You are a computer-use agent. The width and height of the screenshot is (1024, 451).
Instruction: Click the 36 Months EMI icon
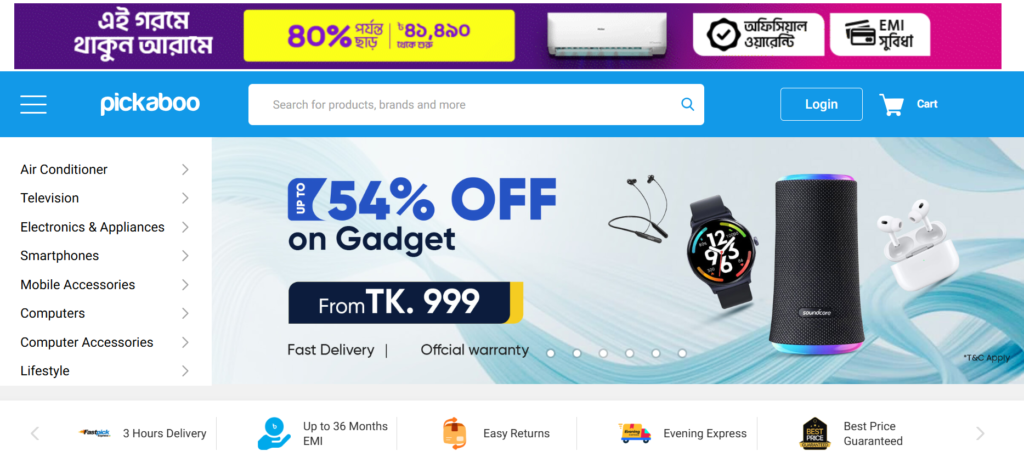pyautogui.click(x=274, y=433)
